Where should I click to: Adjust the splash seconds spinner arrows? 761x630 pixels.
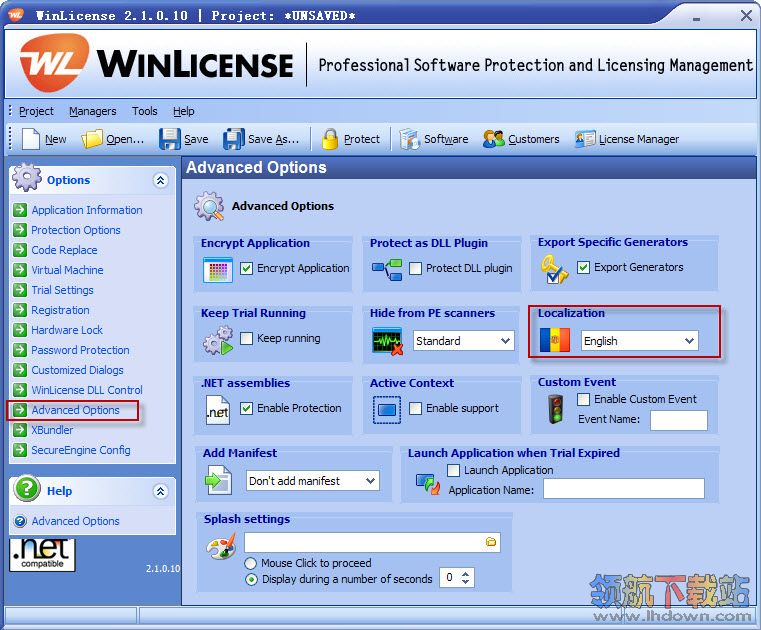[x=465, y=578]
